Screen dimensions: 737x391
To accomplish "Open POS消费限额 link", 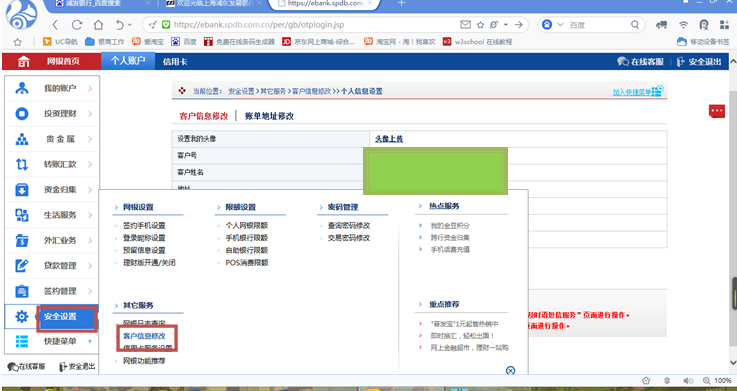I will [x=247, y=263].
